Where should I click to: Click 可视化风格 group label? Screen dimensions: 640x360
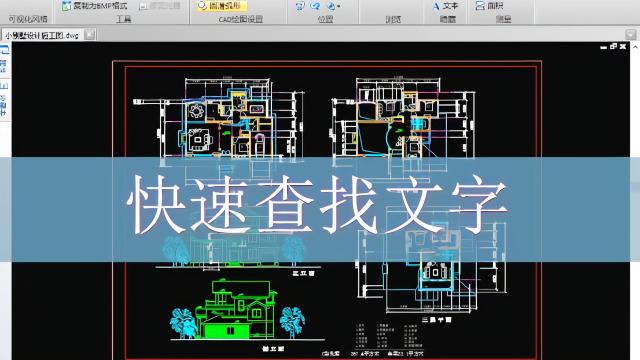28,19
